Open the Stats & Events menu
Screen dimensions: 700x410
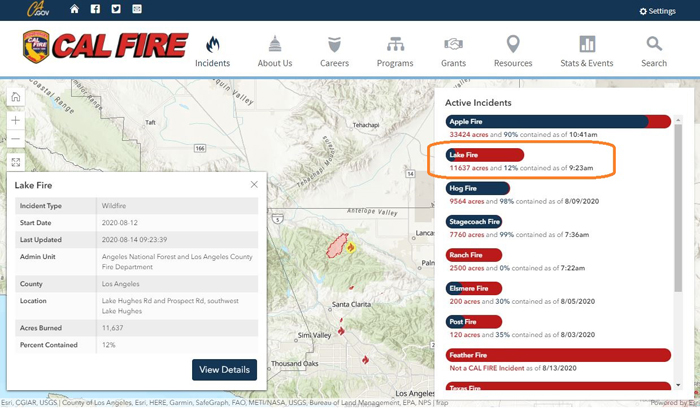click(587, 51)
